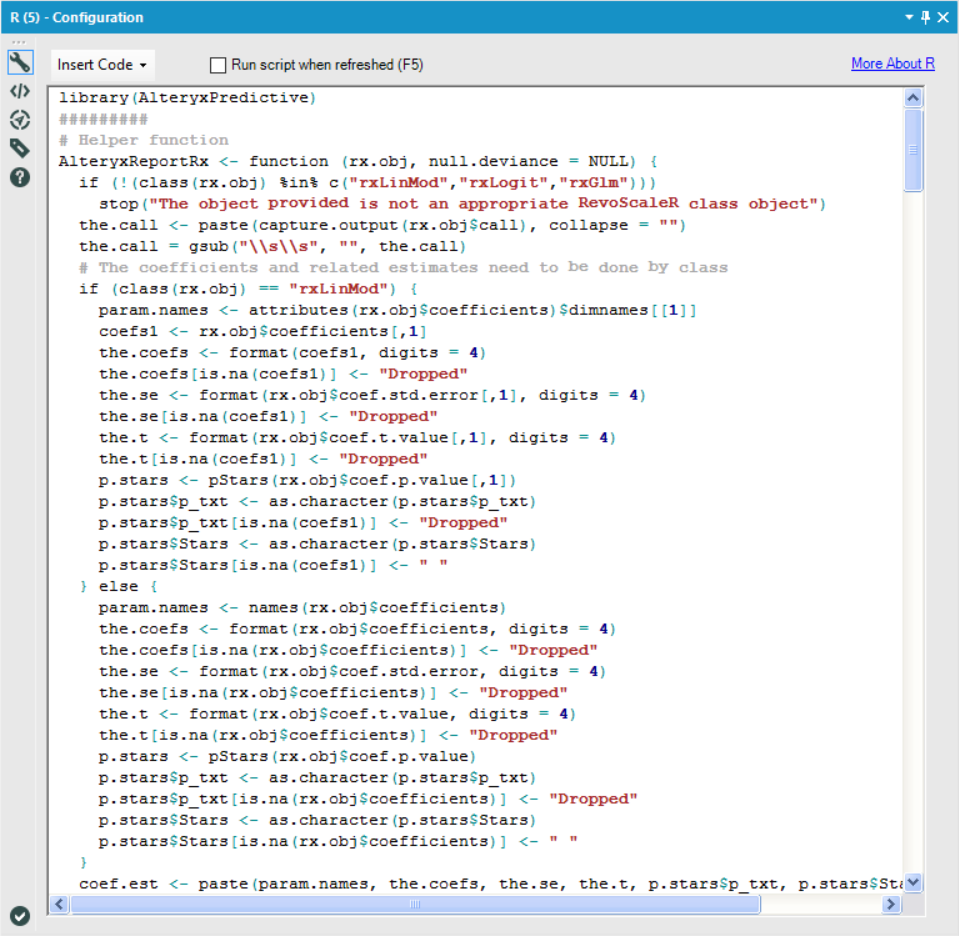
Task: Close the Configuration panel
Action: pos(943,17)
